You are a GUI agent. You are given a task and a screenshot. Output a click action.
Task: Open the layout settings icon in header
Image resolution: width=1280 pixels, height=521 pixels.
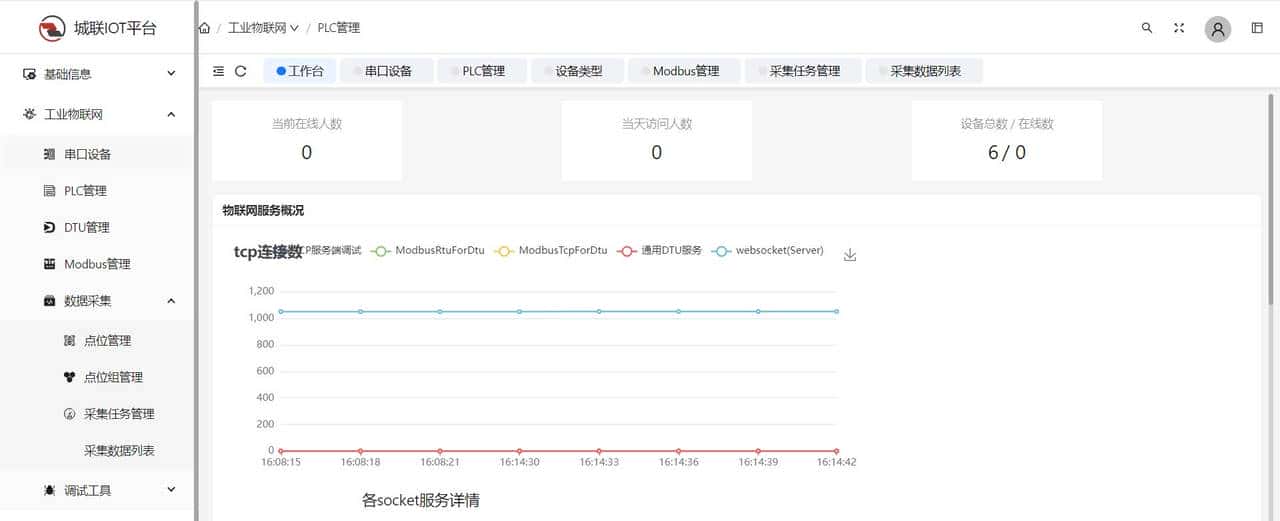click(1257, 28)
